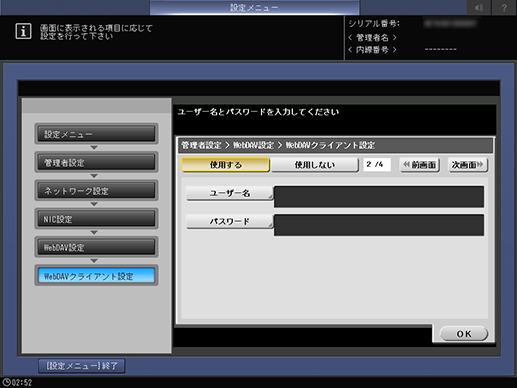
Task: Tap the パスワード button
Action: [230, 222]
